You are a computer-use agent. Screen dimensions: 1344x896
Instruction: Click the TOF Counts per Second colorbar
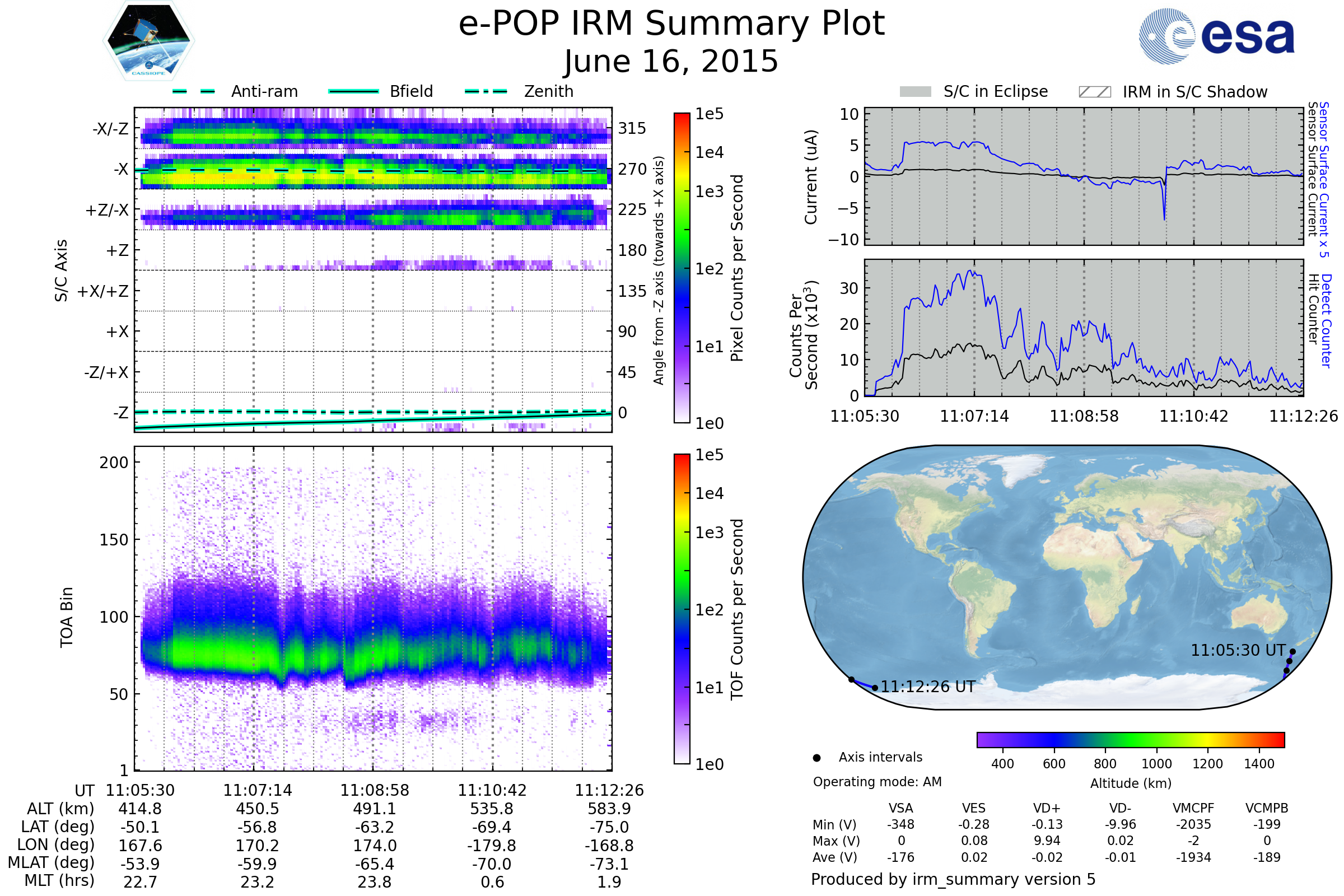click(x=682, y=609)
